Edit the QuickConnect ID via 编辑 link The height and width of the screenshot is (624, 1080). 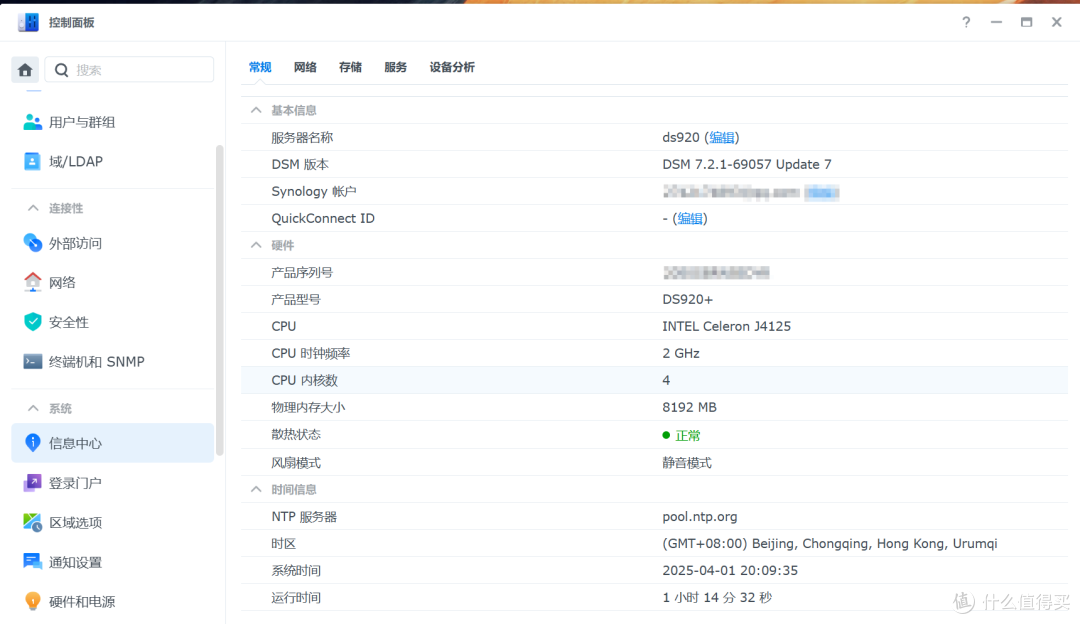click(689, 218)
